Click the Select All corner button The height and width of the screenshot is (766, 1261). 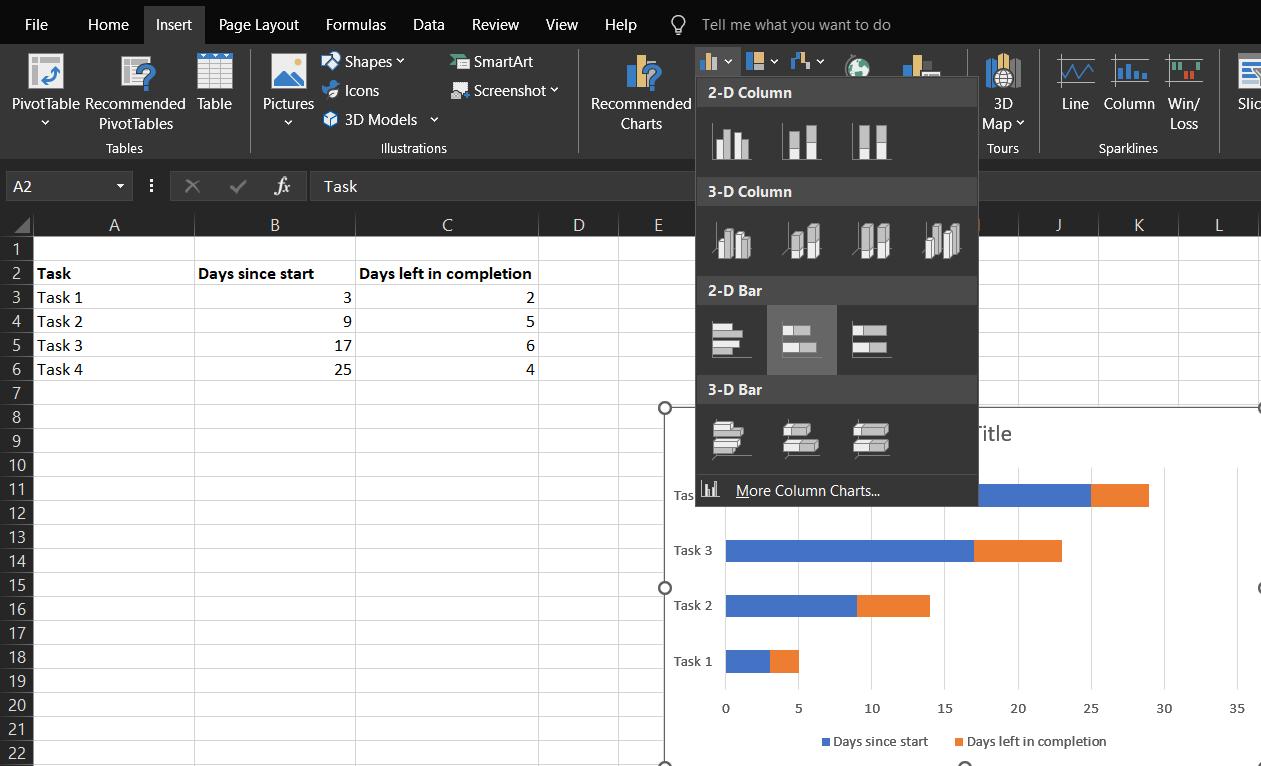[17, 225]
